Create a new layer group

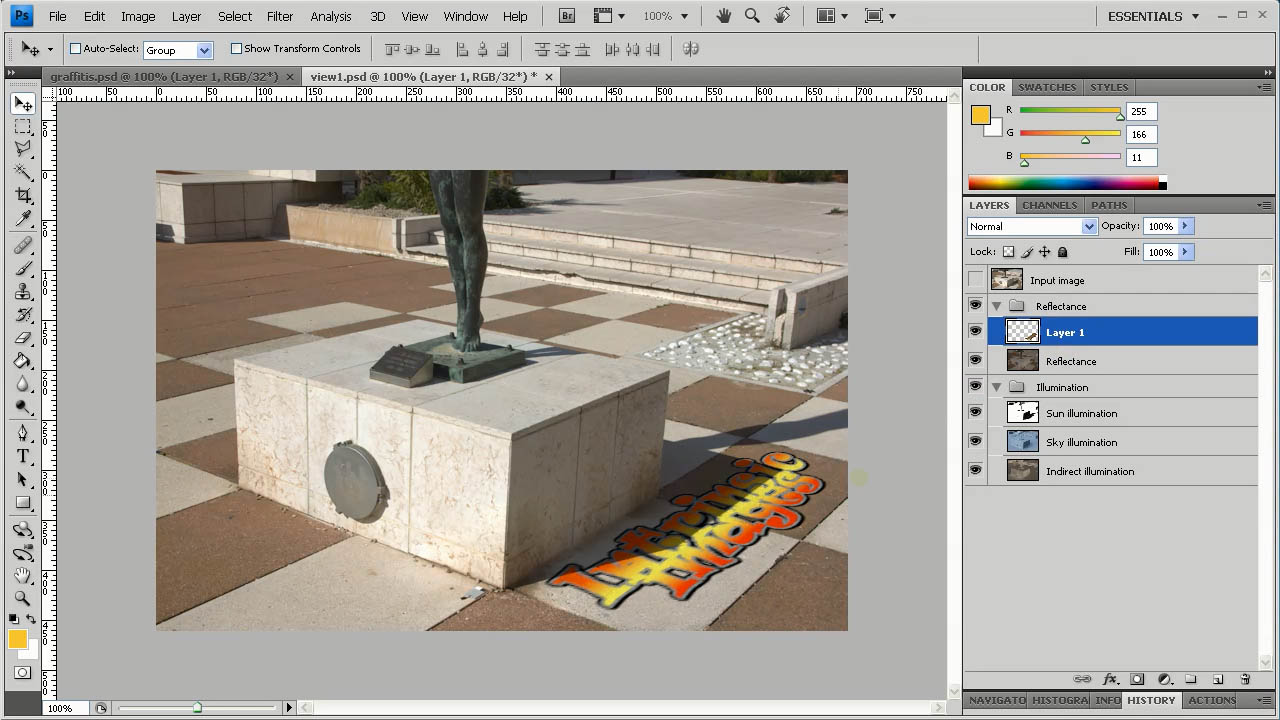[x=1191, y=679]
